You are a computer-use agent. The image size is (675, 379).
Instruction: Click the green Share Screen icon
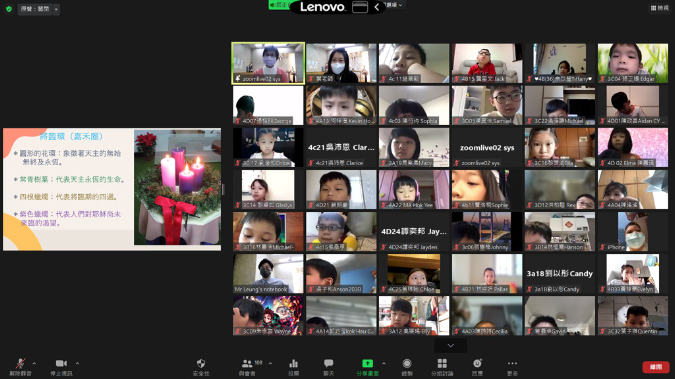(367, 364)
